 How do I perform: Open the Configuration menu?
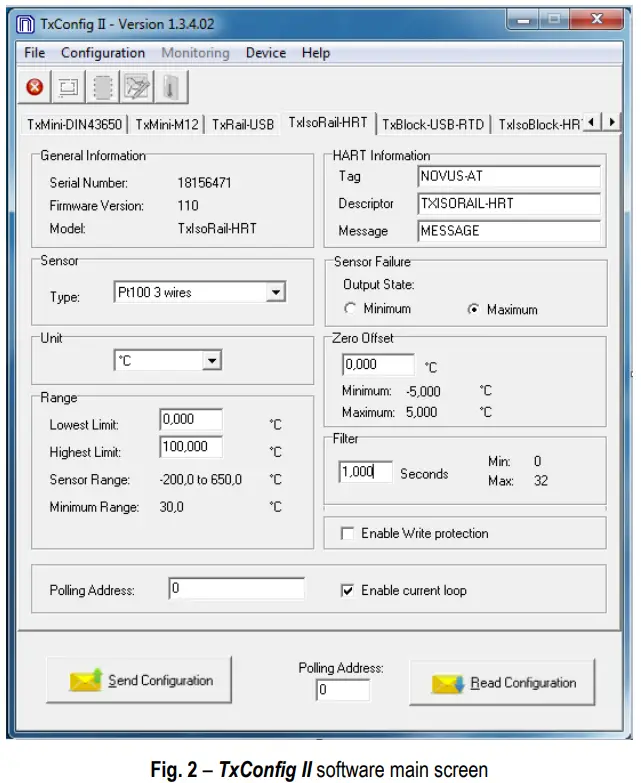[103, 53]
